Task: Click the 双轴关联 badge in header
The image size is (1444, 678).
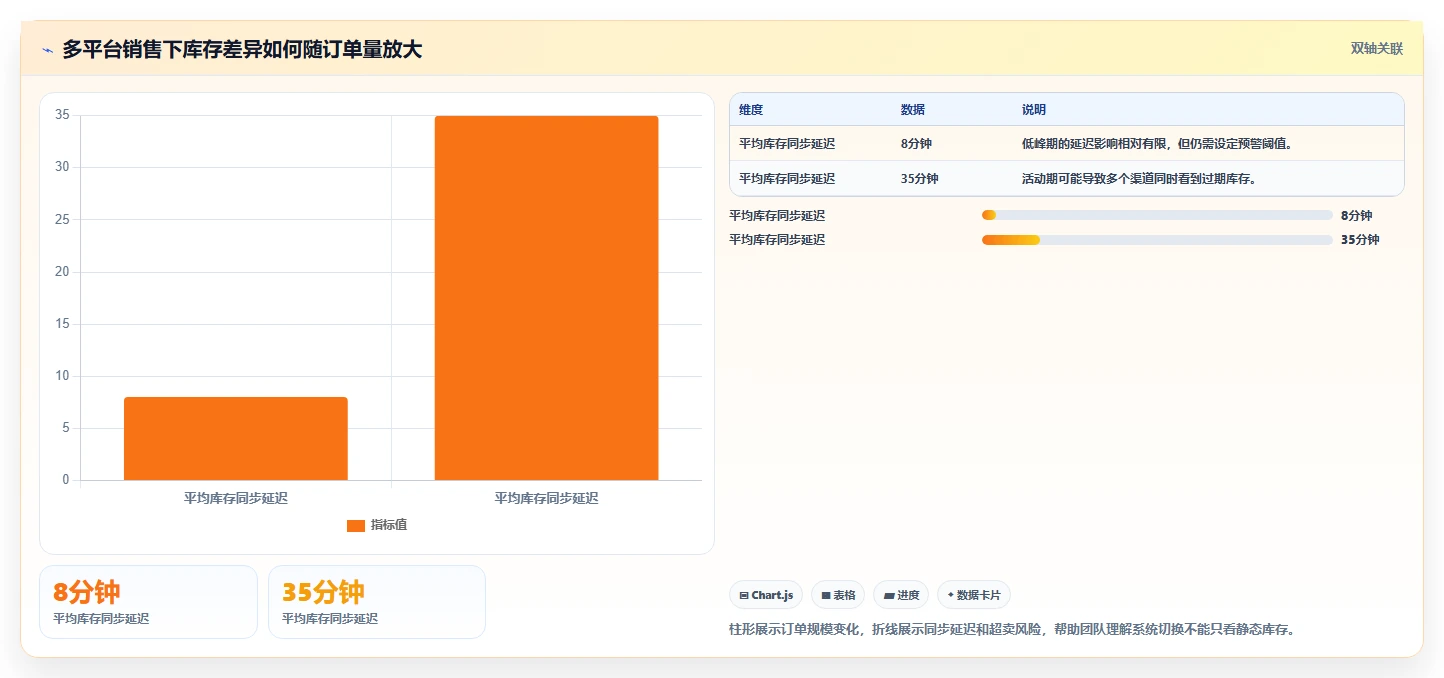Action: 1377,49
